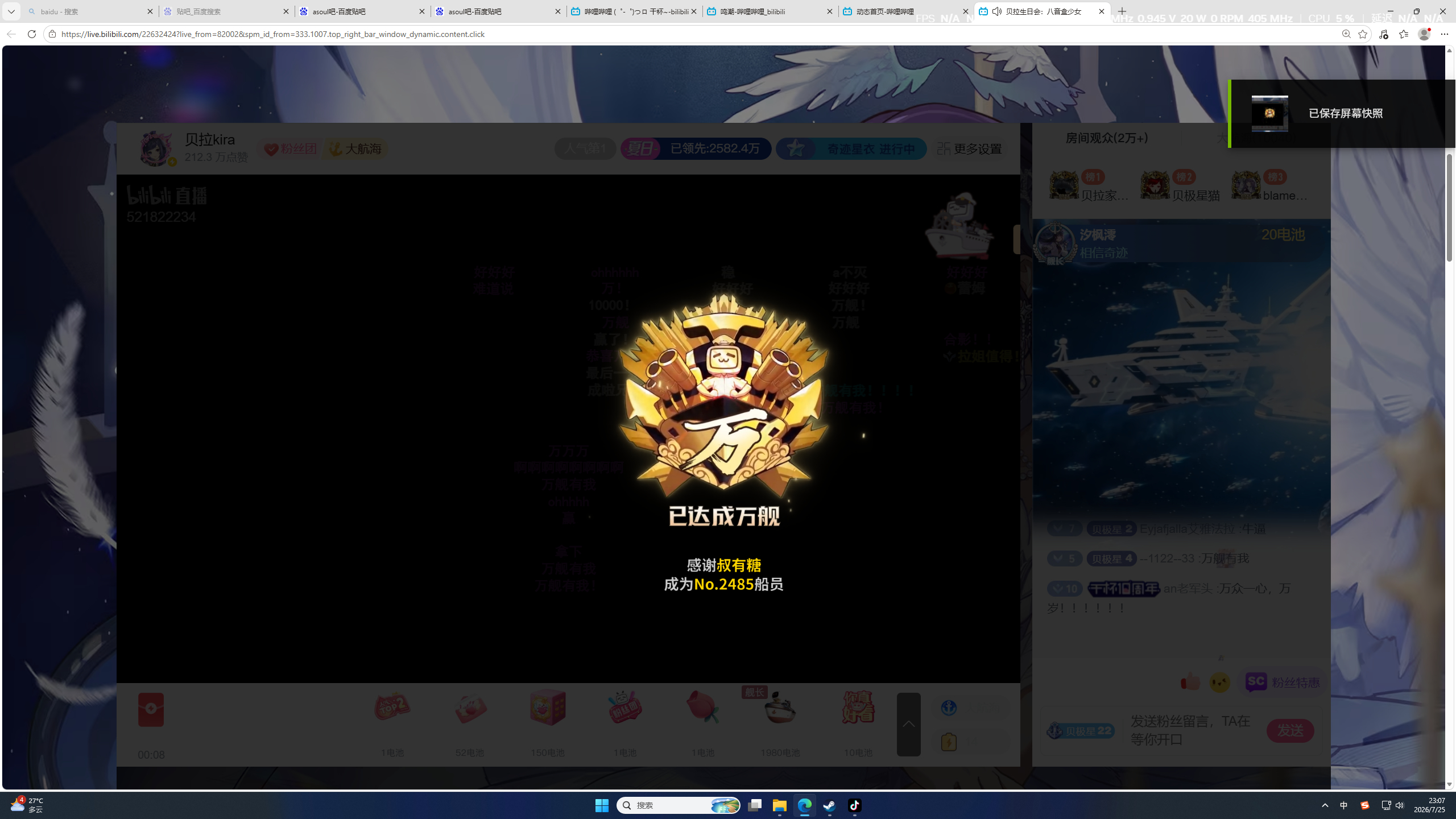Click the ship mascot icon in the player
This screenshot has width=1456, height=819.
coord(960,226)
